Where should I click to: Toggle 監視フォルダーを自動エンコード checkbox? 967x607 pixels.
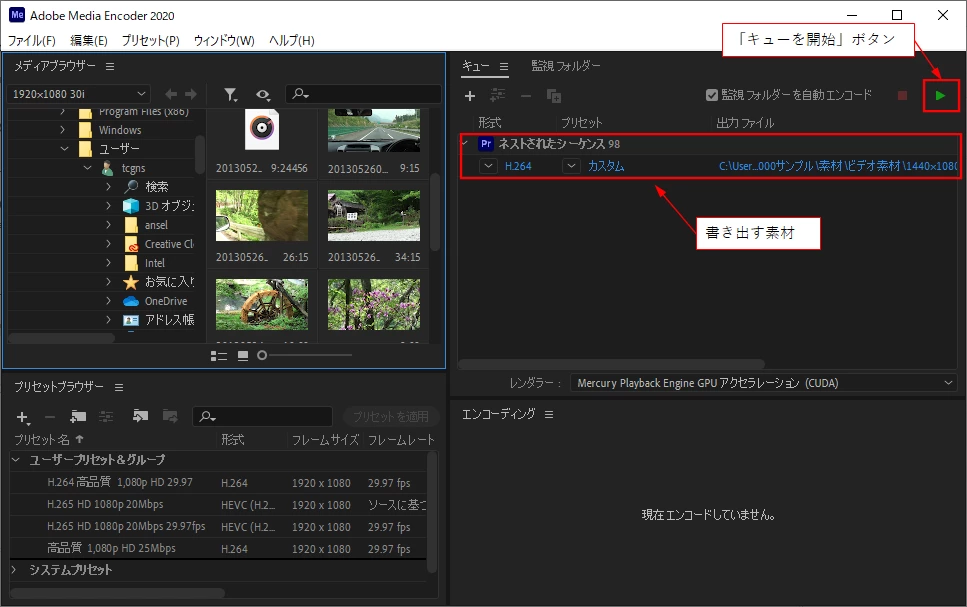click(712, 95)
